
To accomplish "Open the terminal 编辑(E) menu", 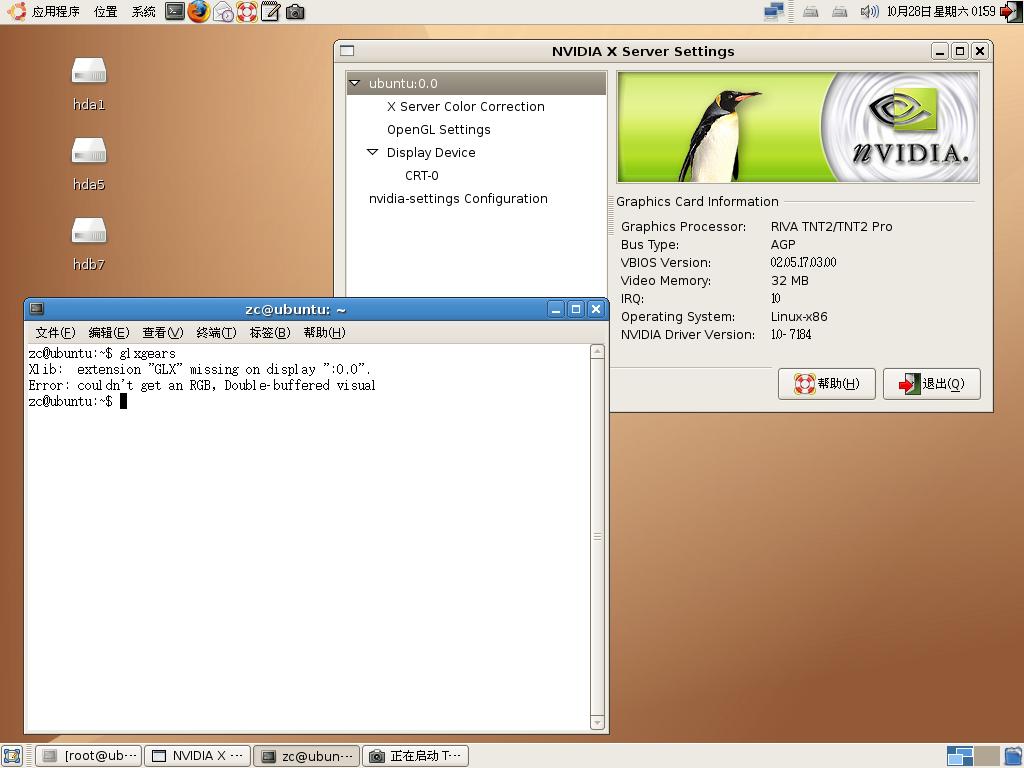I will coord(109,332).
